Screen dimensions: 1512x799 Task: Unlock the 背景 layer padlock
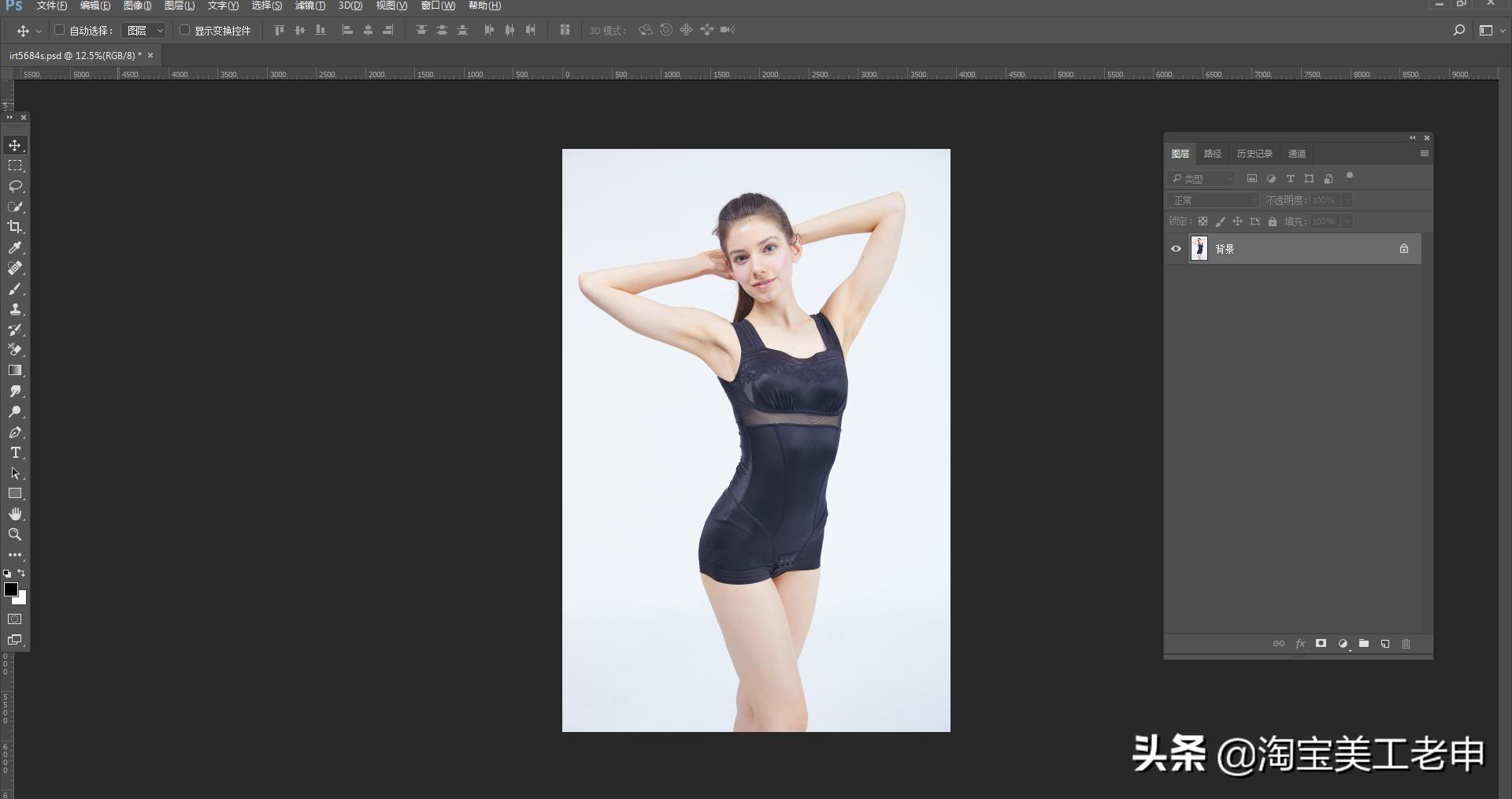pos(1403,249)
